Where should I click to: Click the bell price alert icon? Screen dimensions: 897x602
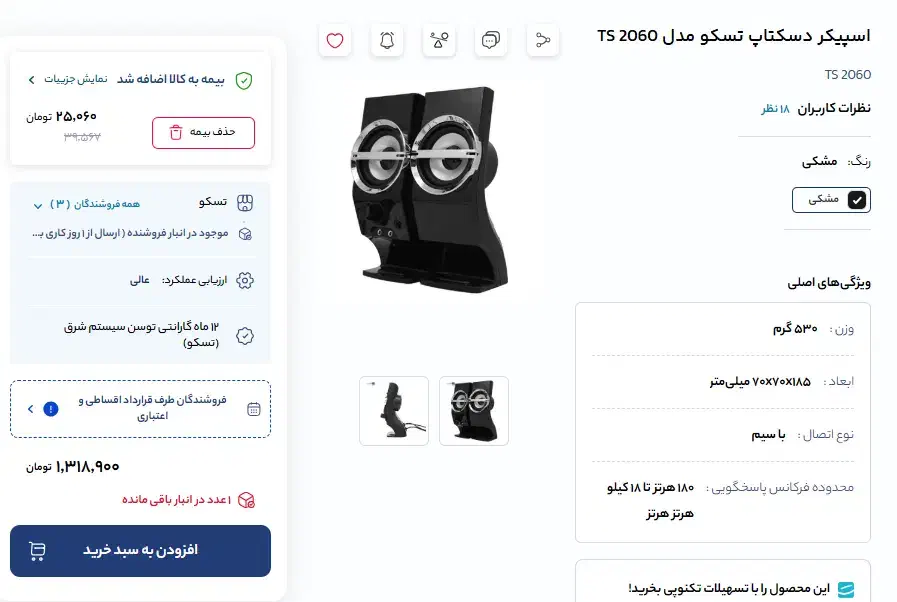pos(387,41)
